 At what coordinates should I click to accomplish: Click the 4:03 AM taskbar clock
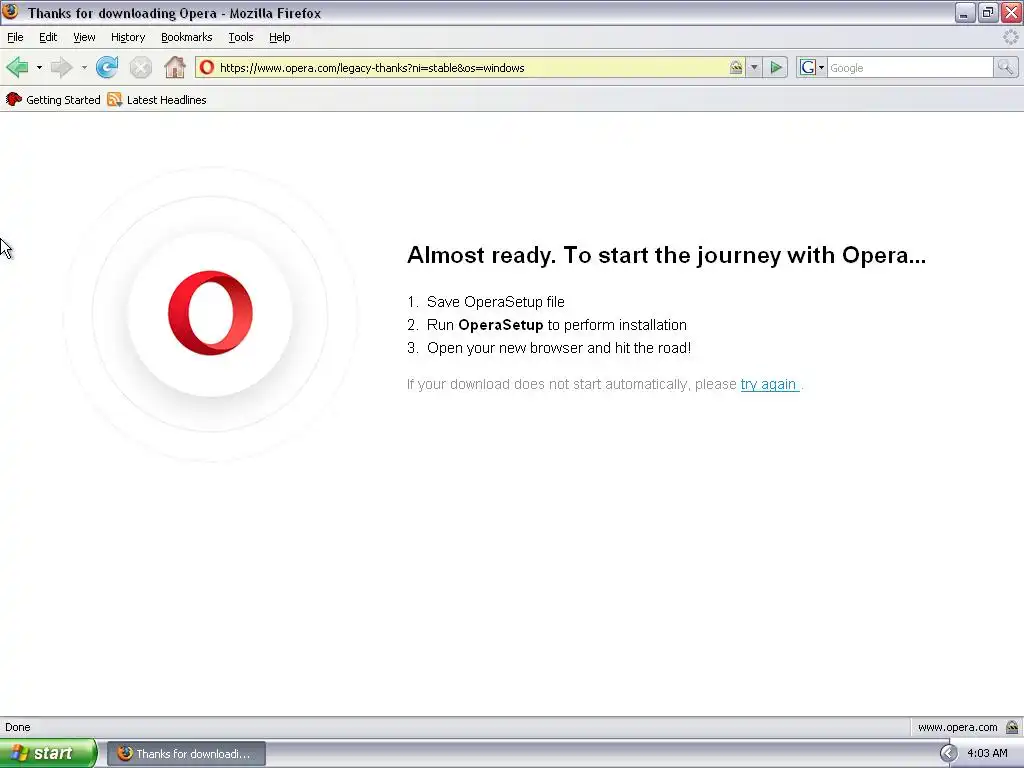click(x=987, y=753)
